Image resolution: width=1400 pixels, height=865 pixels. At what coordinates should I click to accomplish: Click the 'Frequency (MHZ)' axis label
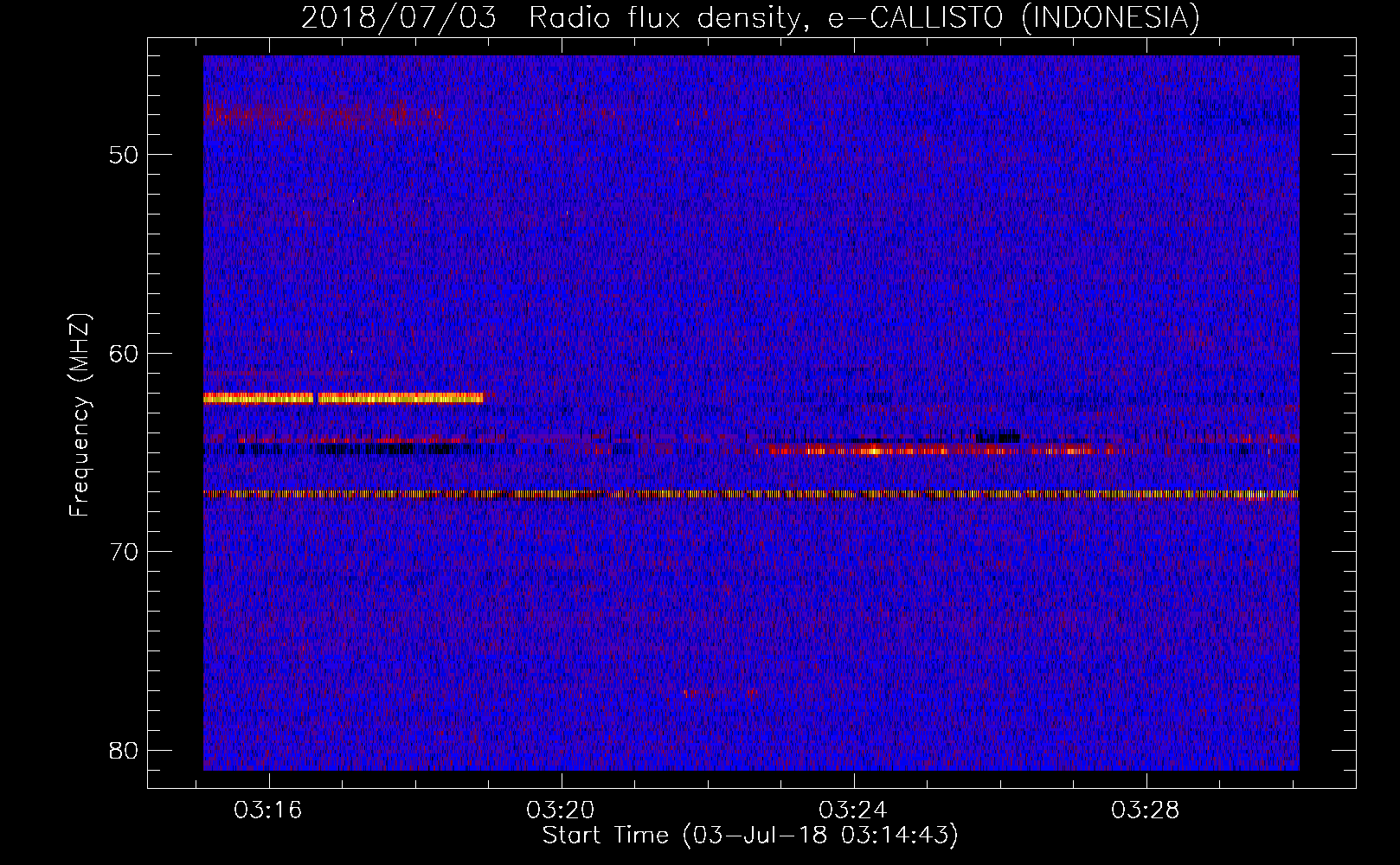80,415
